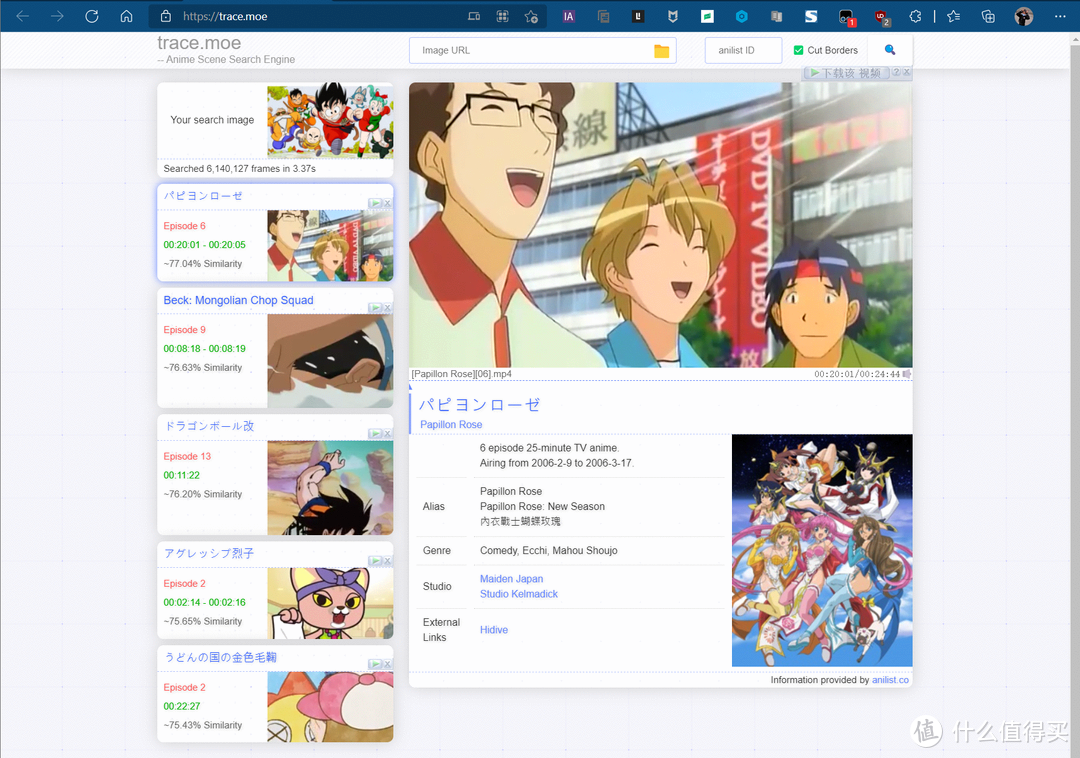Toggle the Cut Borders checkbox
The height and width of the screenshot is (758, 1080).
tap(798, 50)
